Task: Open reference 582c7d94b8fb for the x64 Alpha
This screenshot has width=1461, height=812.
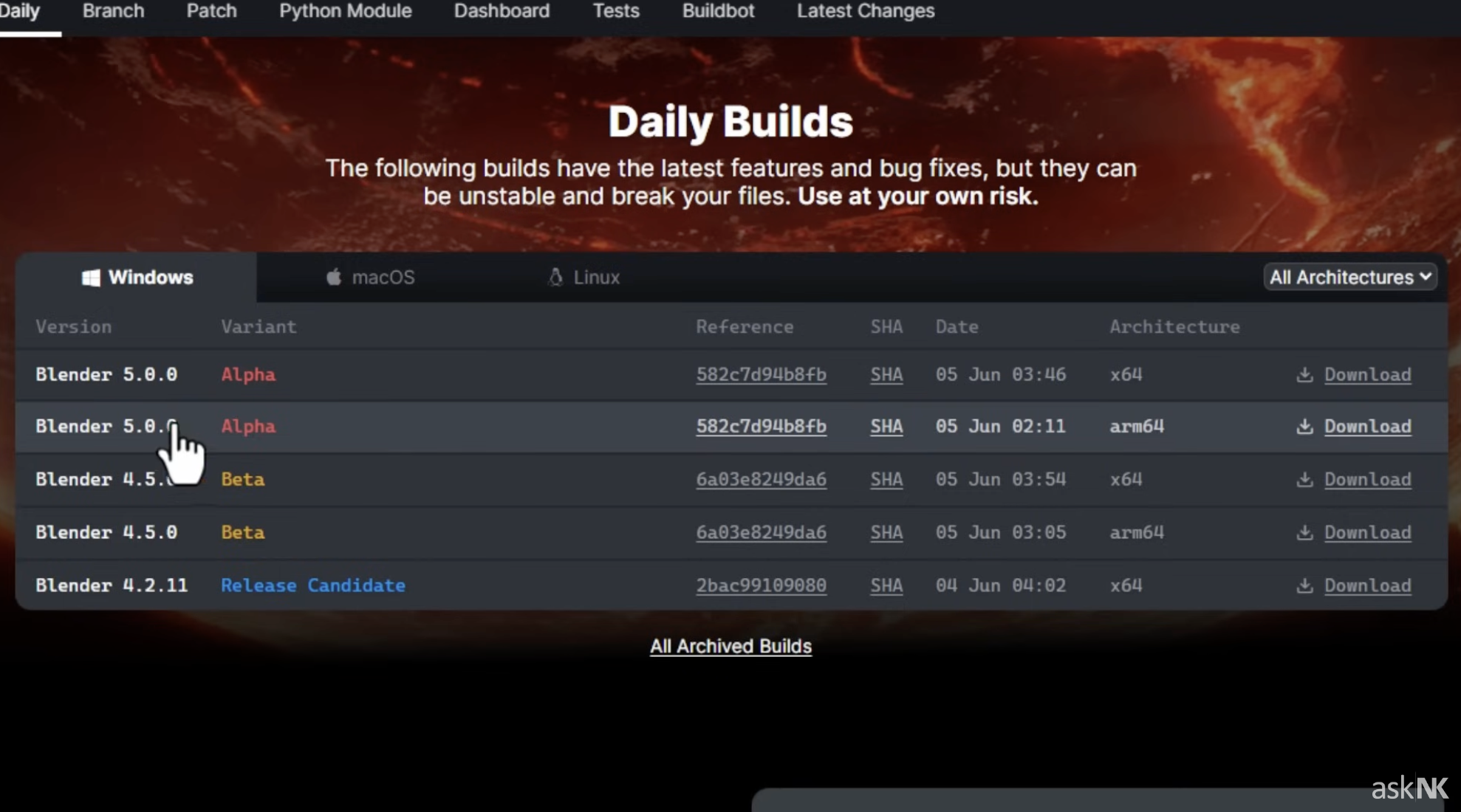Action: click(761, 375)
